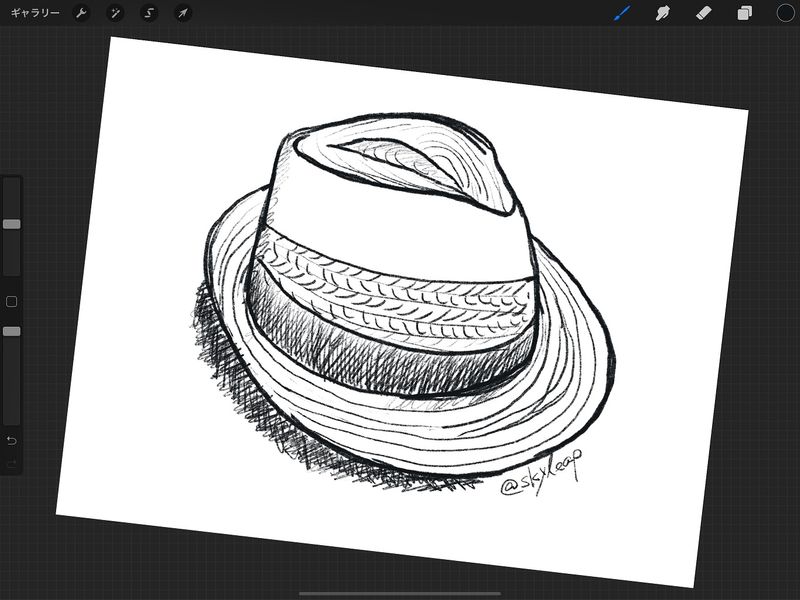
Task: Activate the Transform arrow tool
Action: (182, 13)
